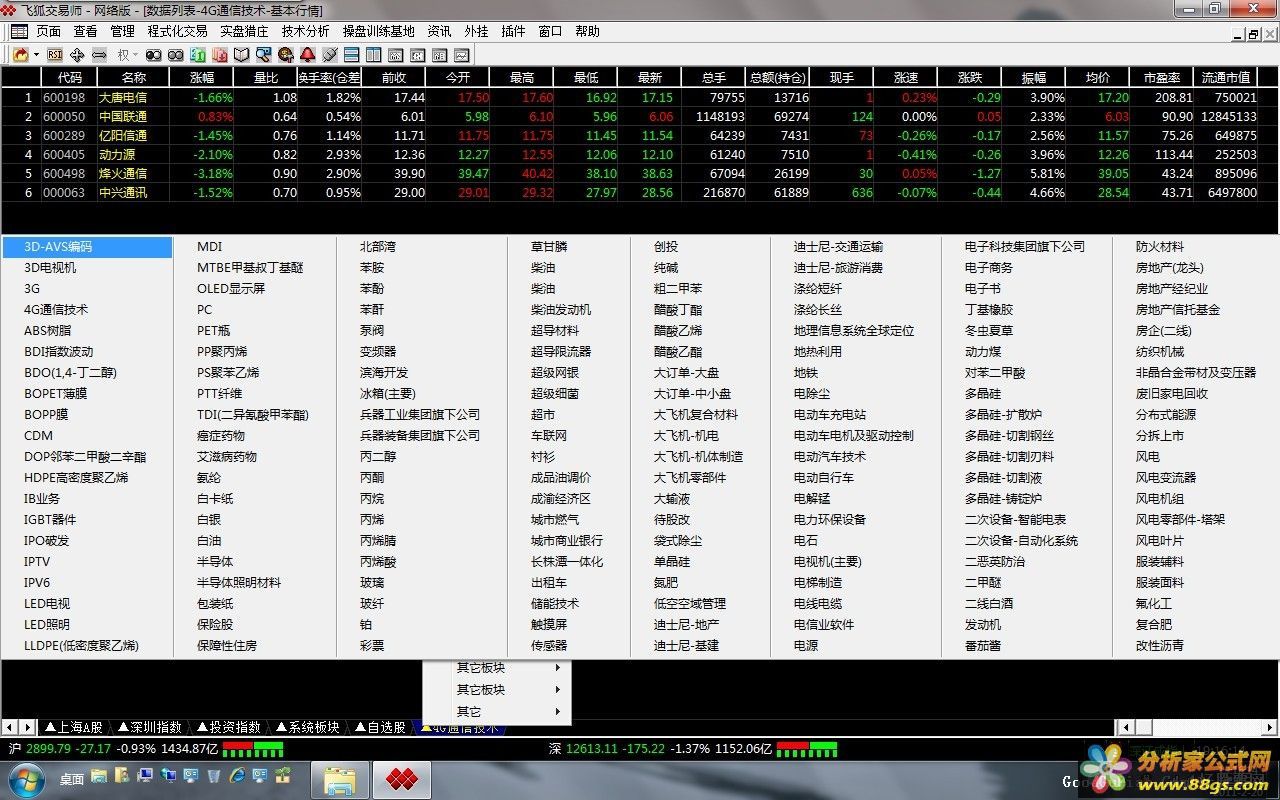Open the 操盘训练基地 menu
The width and height of the screenshot is (1280, 800).
coord(378,31)
